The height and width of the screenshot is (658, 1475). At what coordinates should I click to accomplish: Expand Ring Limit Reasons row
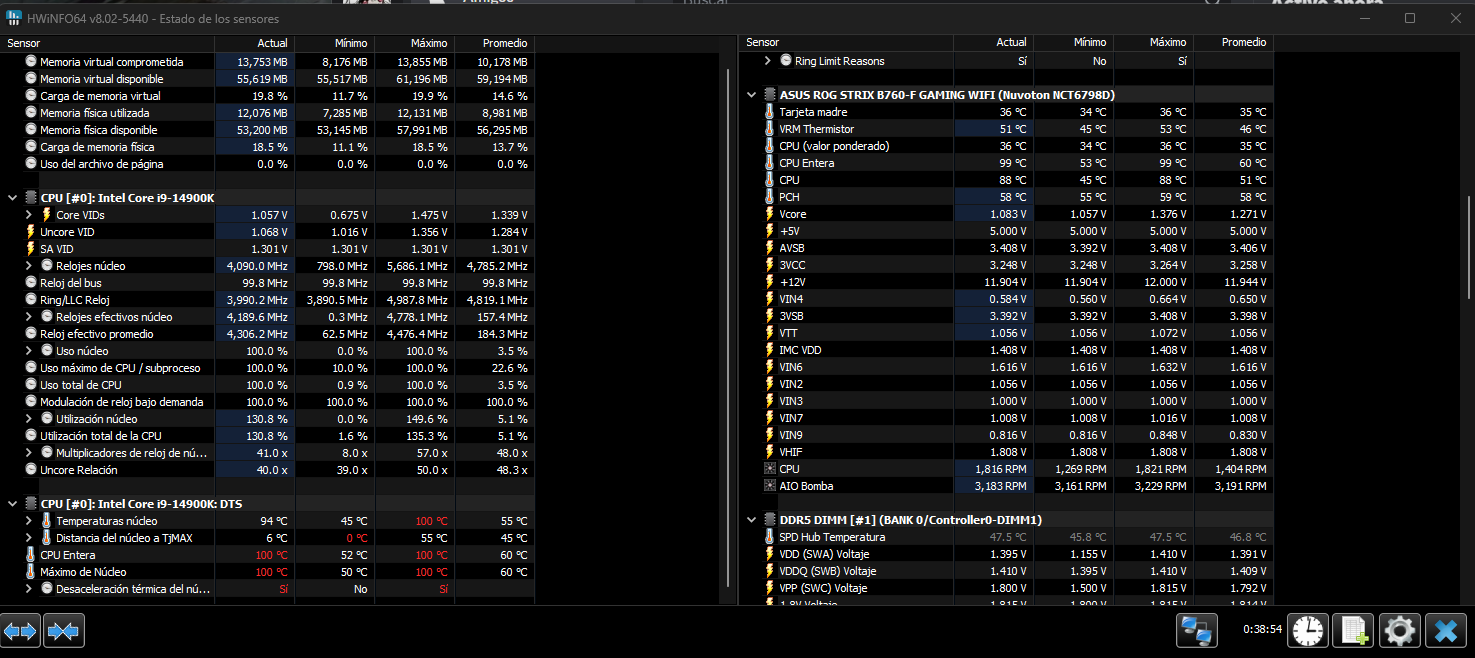point(768,61)
